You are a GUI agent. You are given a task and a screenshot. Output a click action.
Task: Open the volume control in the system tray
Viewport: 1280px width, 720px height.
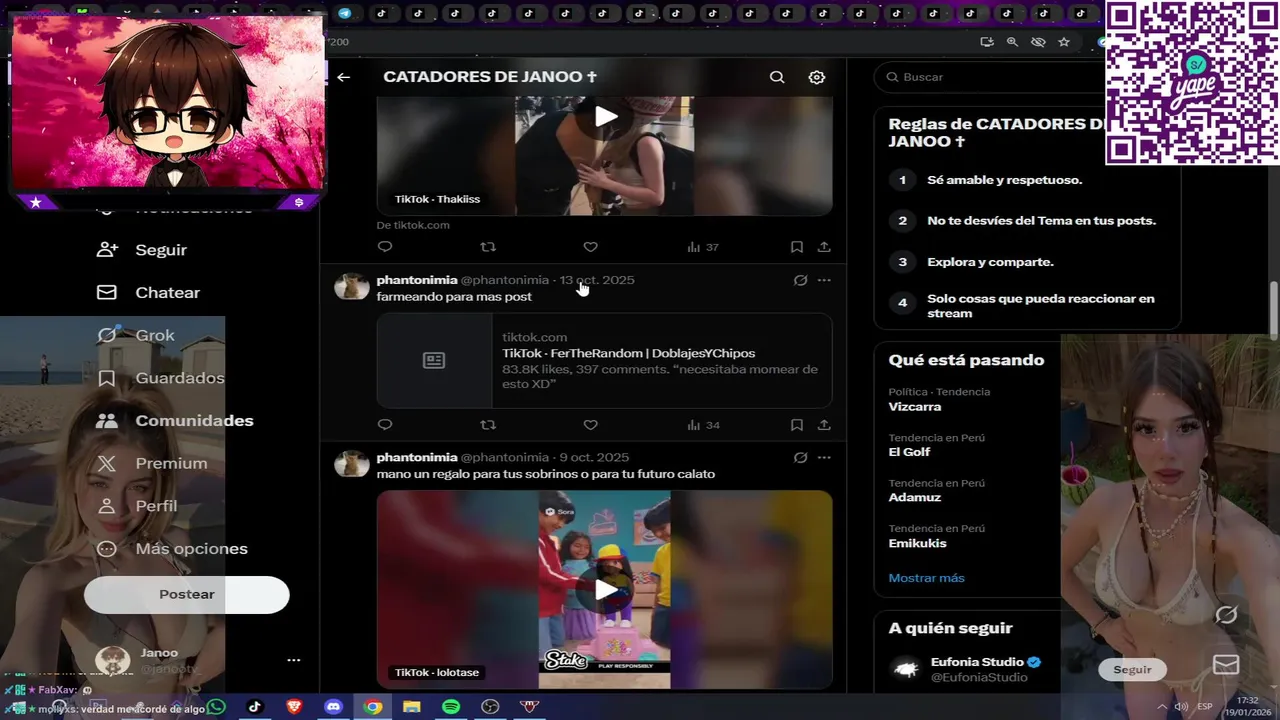pyautogui.click(x=1181, y=707)
